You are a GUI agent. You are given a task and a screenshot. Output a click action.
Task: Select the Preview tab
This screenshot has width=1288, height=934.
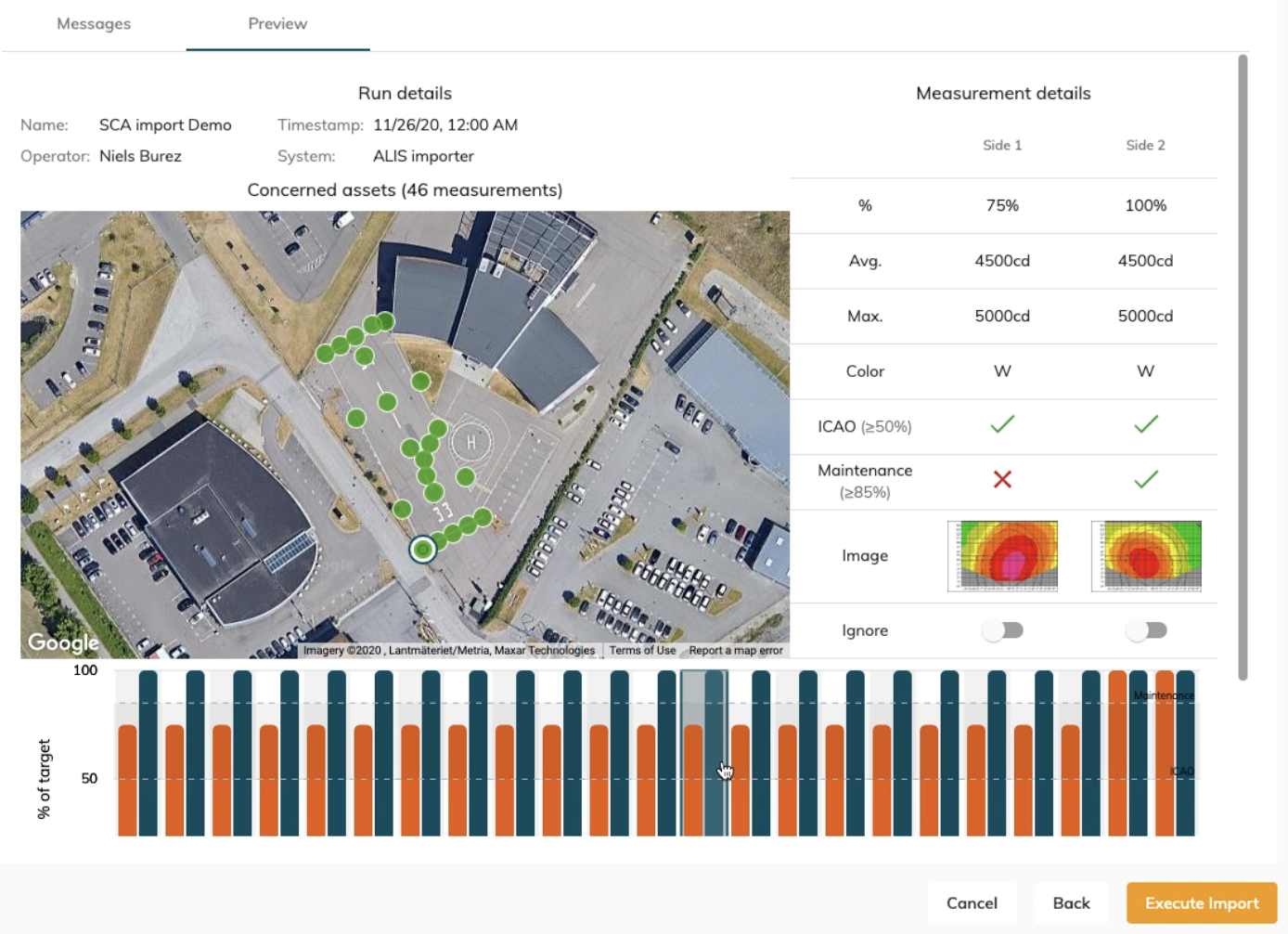[x=277, y=24]
